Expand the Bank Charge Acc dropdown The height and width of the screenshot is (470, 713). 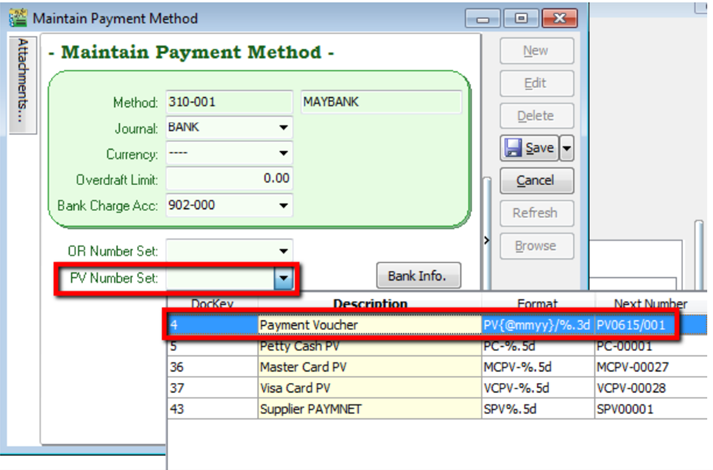pyautogui.click(x=284, y=206)
